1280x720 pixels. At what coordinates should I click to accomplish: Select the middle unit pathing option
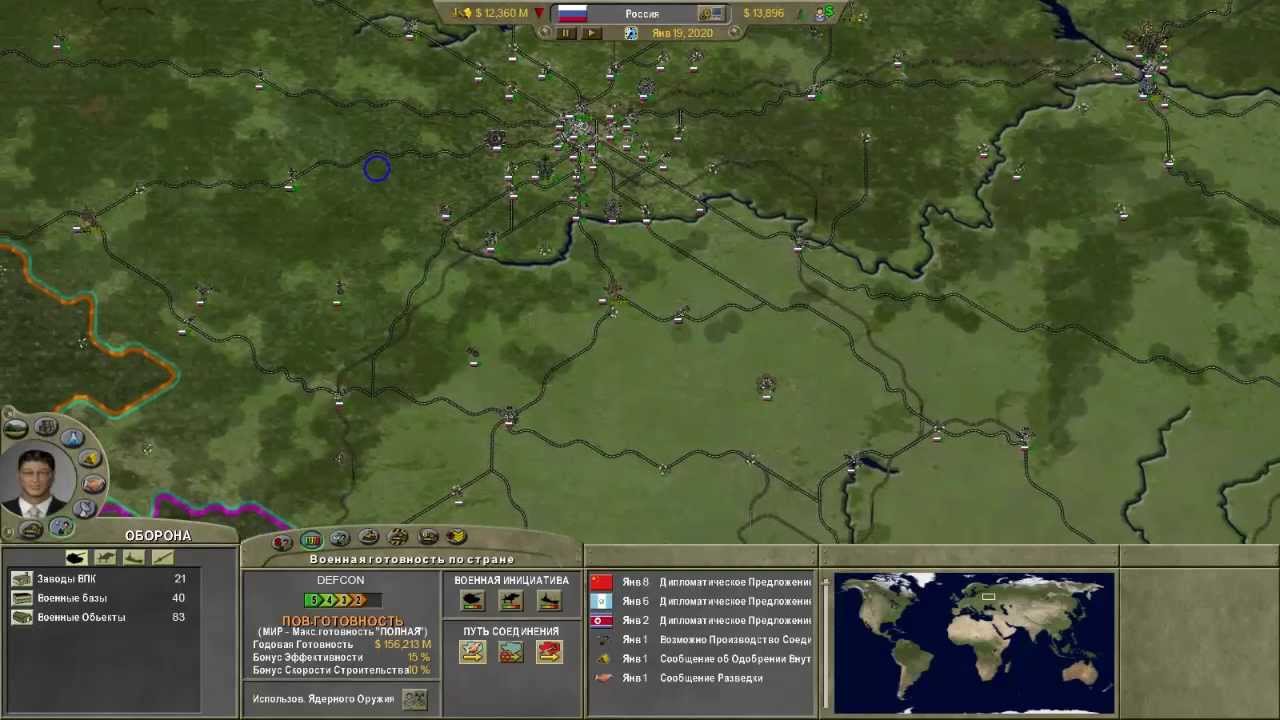pyautogui.click(x=511, y=652)
